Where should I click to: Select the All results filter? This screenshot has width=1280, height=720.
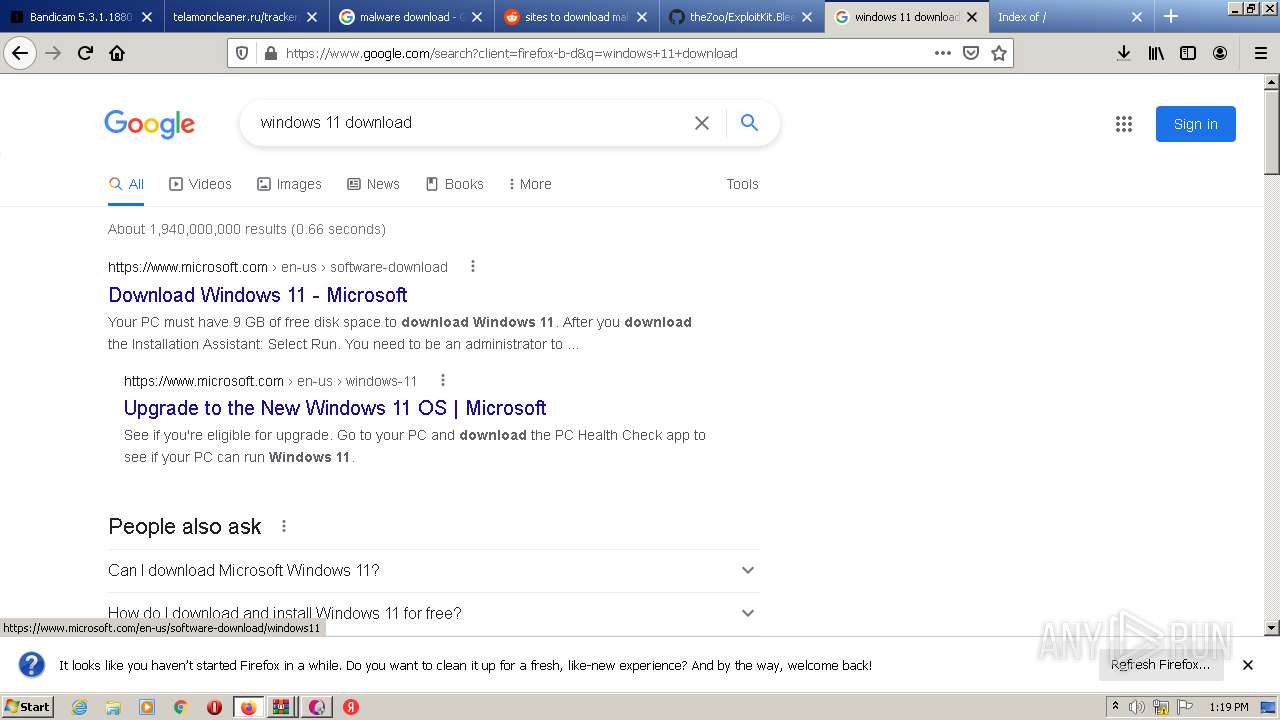click(x=126, y=184)
